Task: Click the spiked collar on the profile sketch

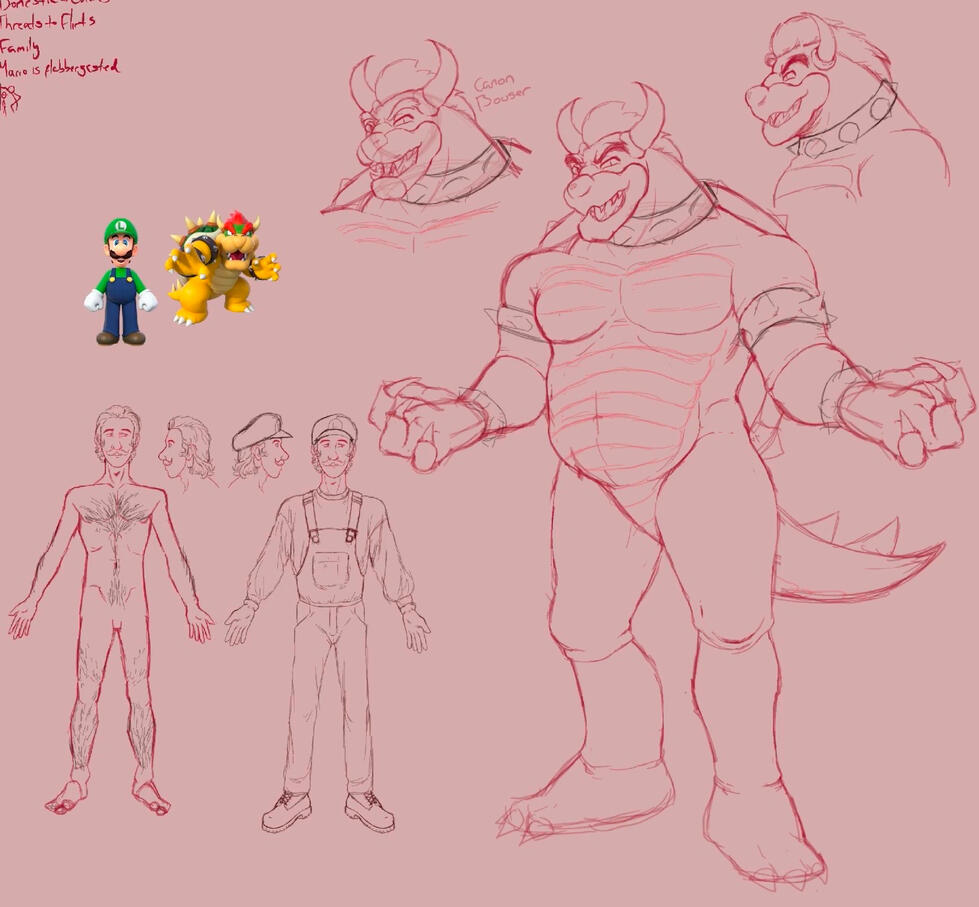Action: pos(845,125)
